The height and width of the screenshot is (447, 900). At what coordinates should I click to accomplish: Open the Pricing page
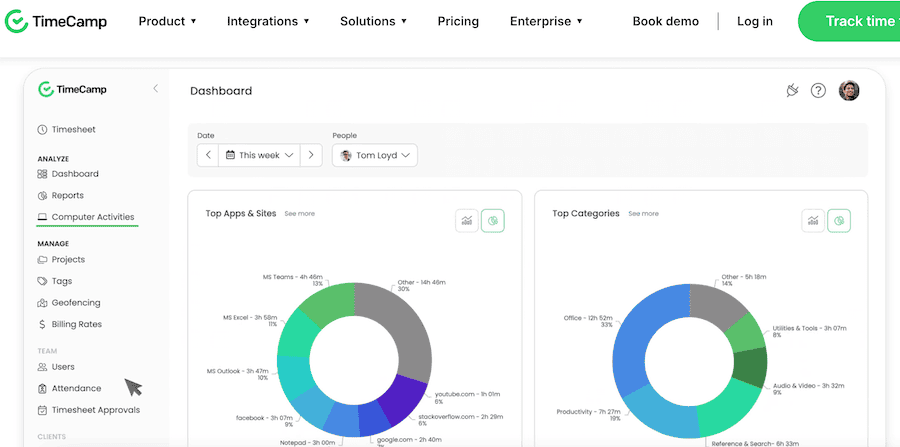click(458, 21)
